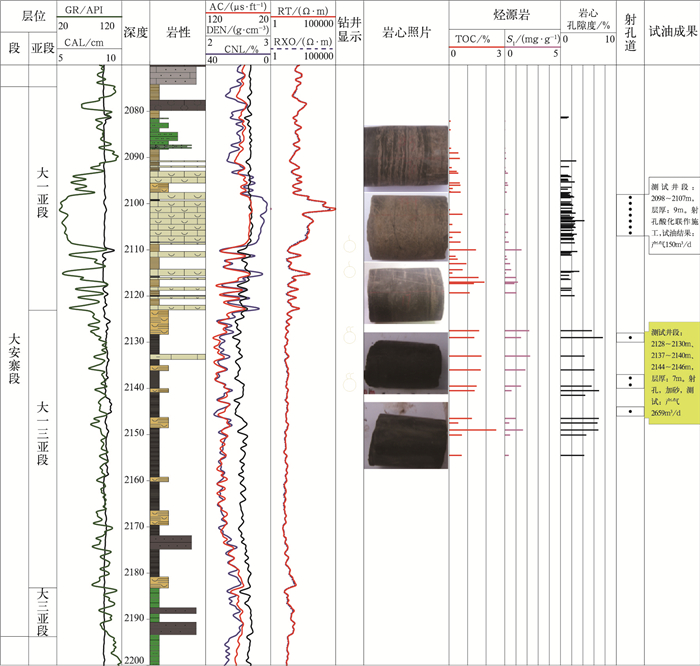The height and width of the screenshot is (666, 700).
Task: Click the 2150 depth marker
Action: (x=135, y=433)
